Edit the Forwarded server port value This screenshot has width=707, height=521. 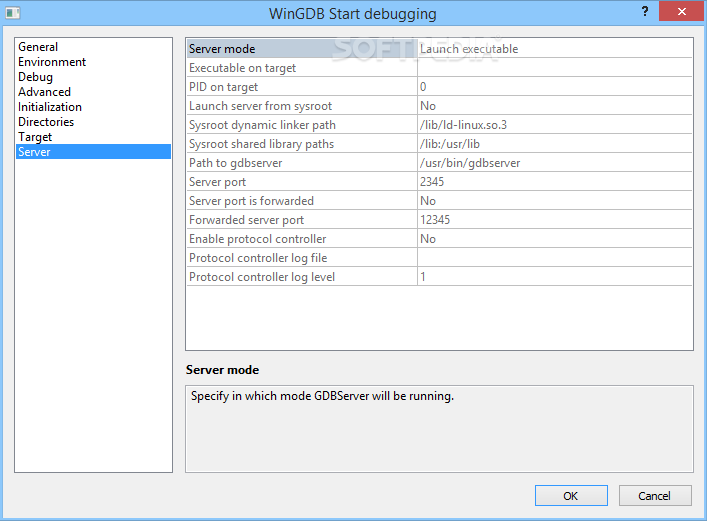pos(554,220)
